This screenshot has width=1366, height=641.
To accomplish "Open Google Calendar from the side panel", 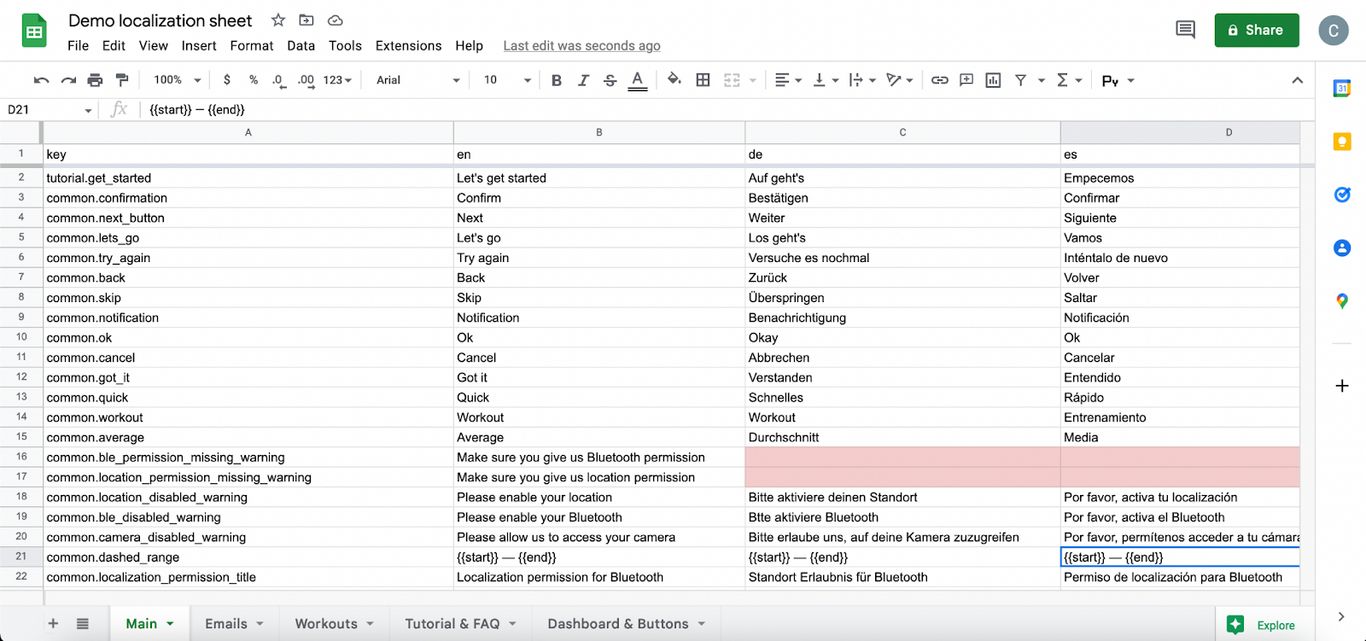I will coord(1342,88).
